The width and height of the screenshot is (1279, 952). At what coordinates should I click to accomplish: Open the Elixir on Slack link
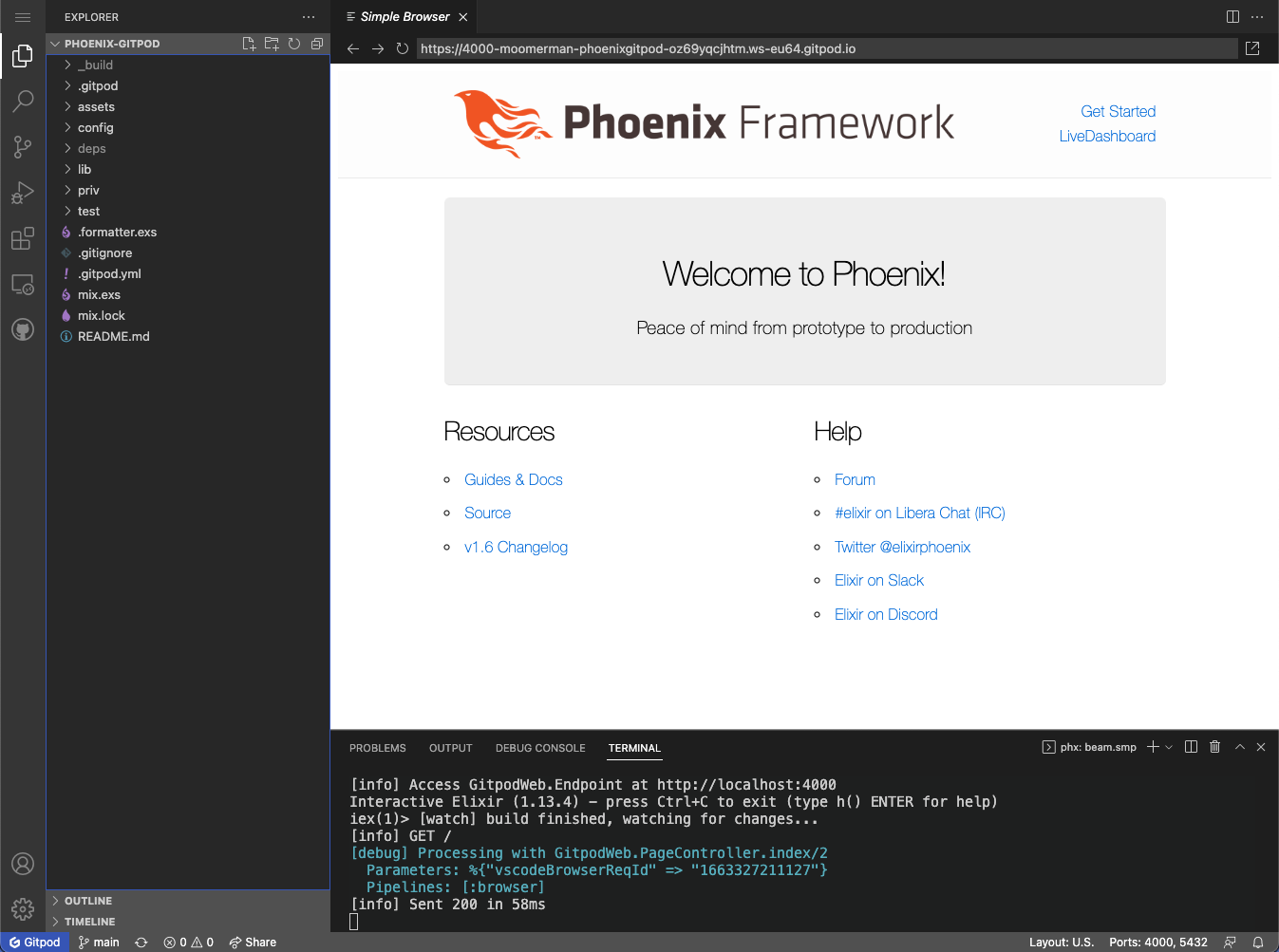click(x=879, y=580)
